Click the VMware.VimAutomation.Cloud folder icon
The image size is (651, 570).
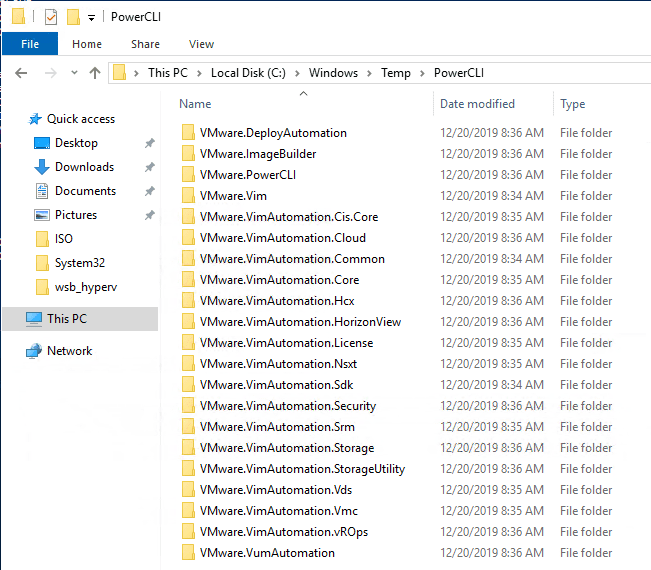pyautogui.click(x=188, y=237)
